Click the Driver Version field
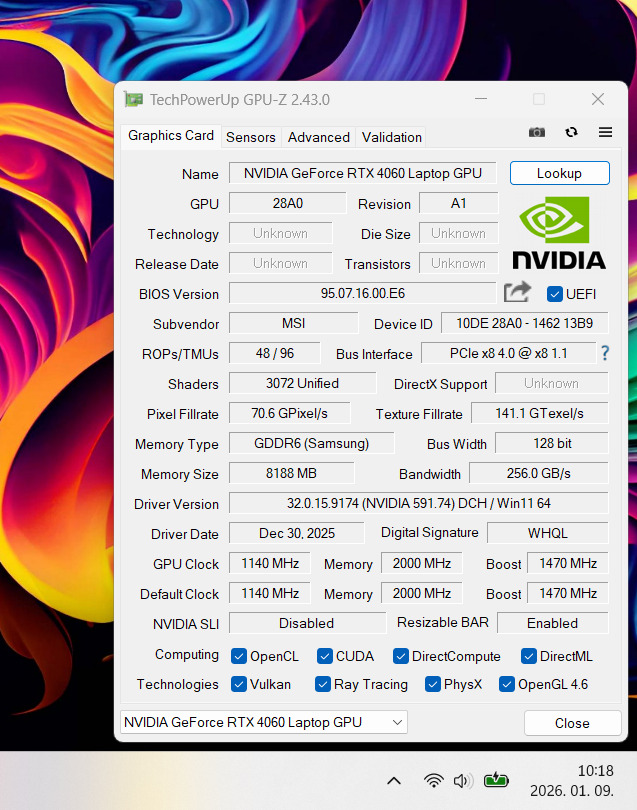This screenshot has width=637, height=810. [418, 503]
